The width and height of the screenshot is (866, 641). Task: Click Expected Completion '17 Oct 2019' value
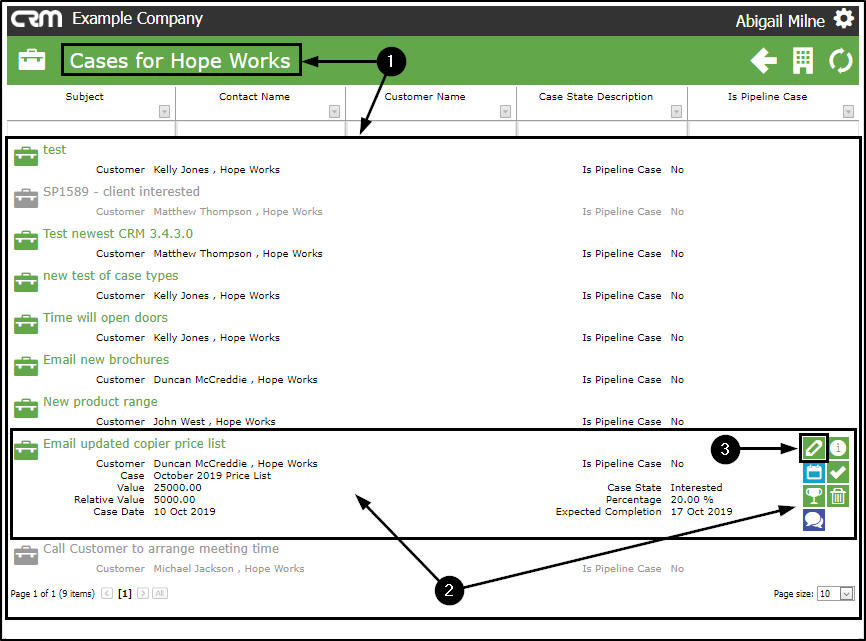point(701,511)
